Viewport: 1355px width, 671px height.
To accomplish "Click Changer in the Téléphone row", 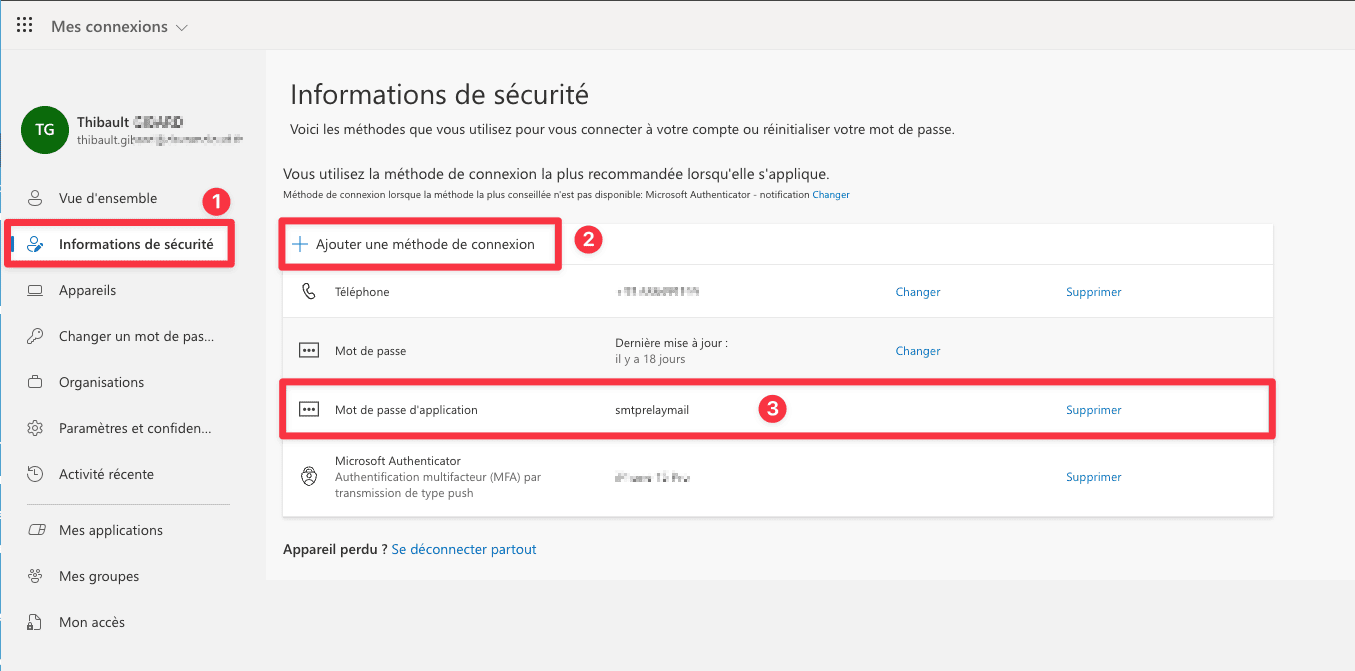I will coord(918,292).
